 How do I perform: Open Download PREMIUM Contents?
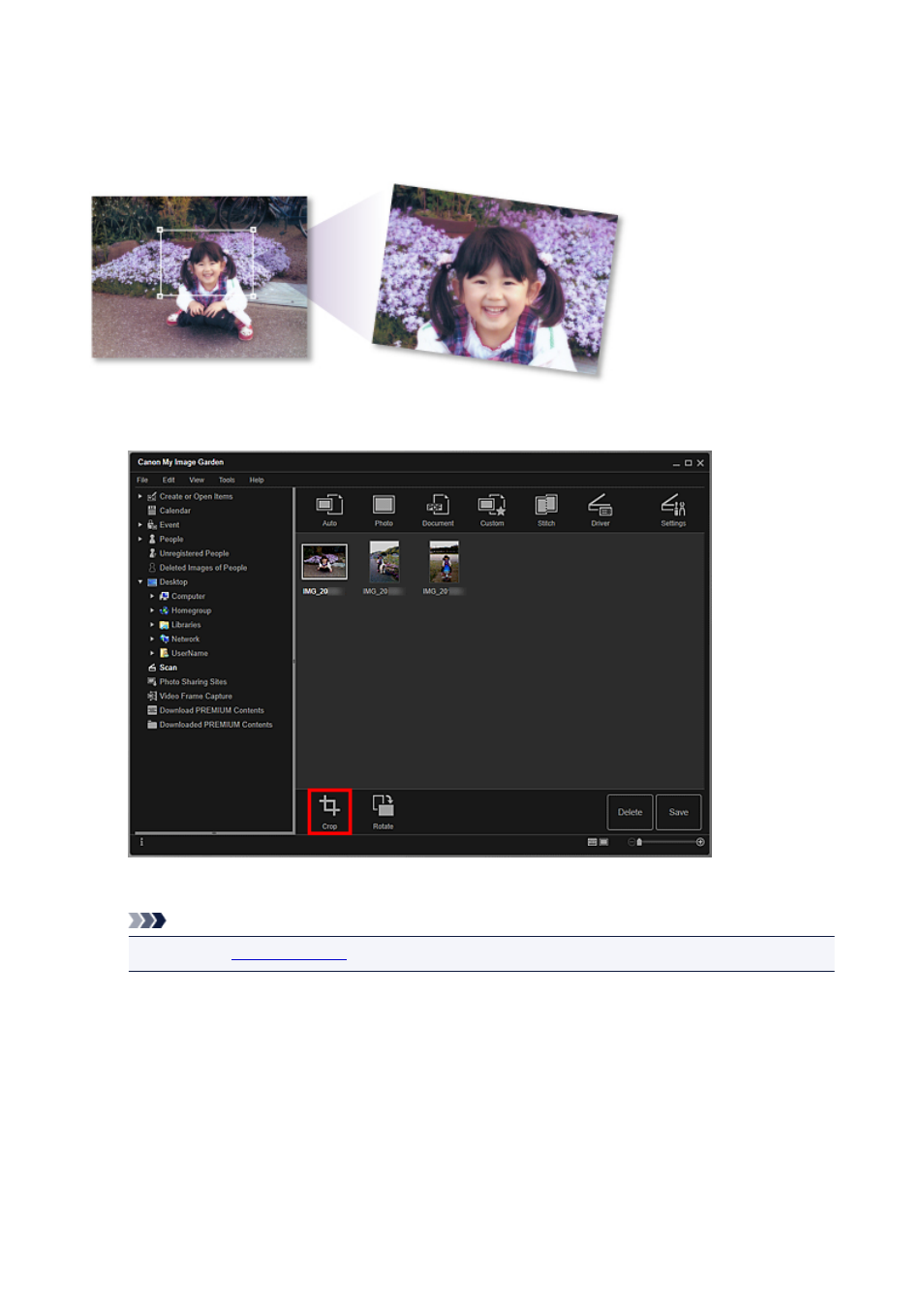pos(205,710)
